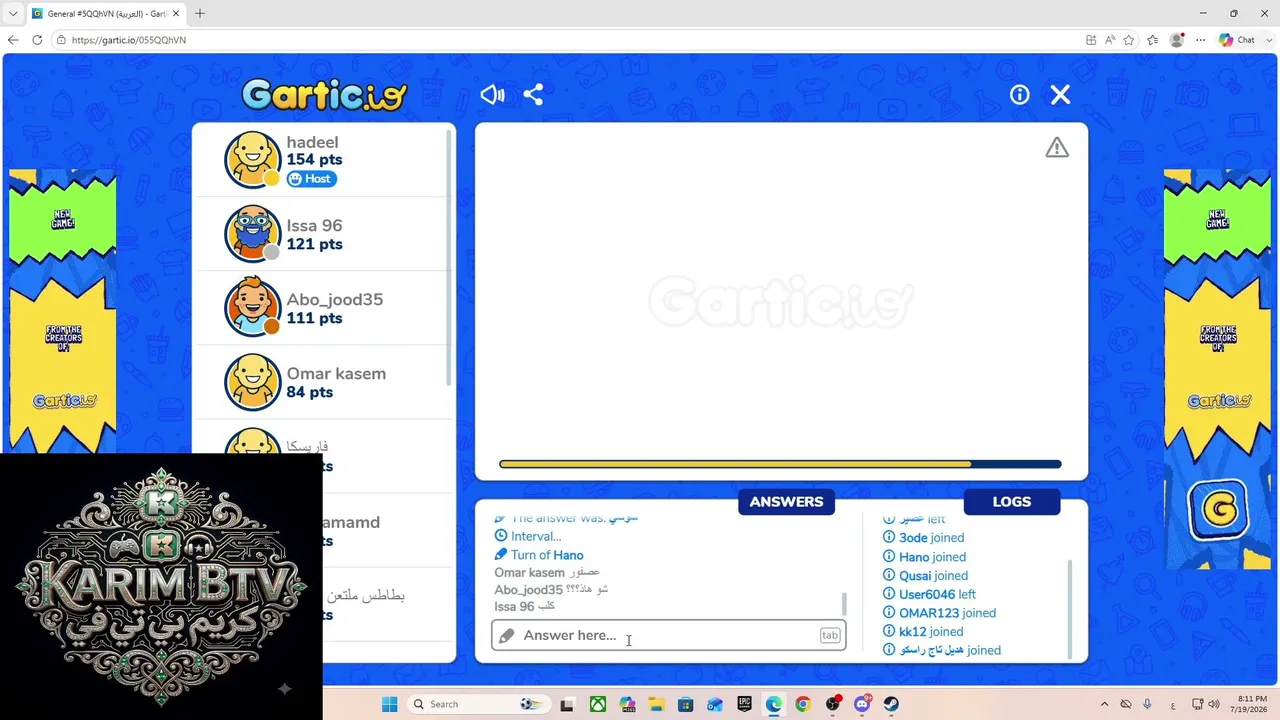
Task: Select player name Omar kasem in list
Action: pos(336,374)
